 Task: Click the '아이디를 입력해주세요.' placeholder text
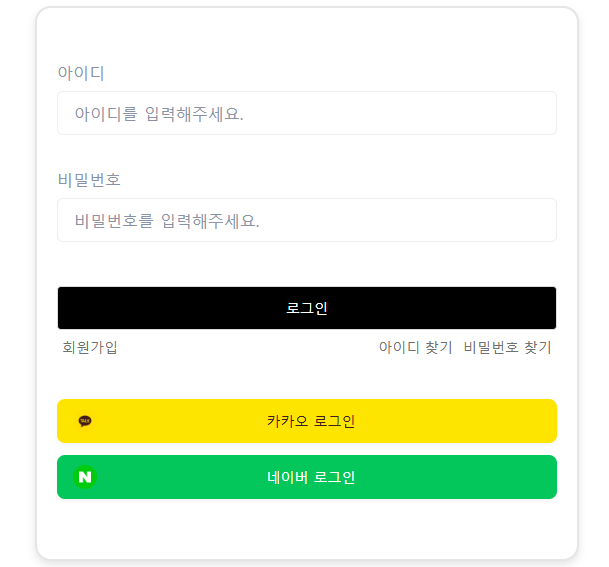(159, 114)
